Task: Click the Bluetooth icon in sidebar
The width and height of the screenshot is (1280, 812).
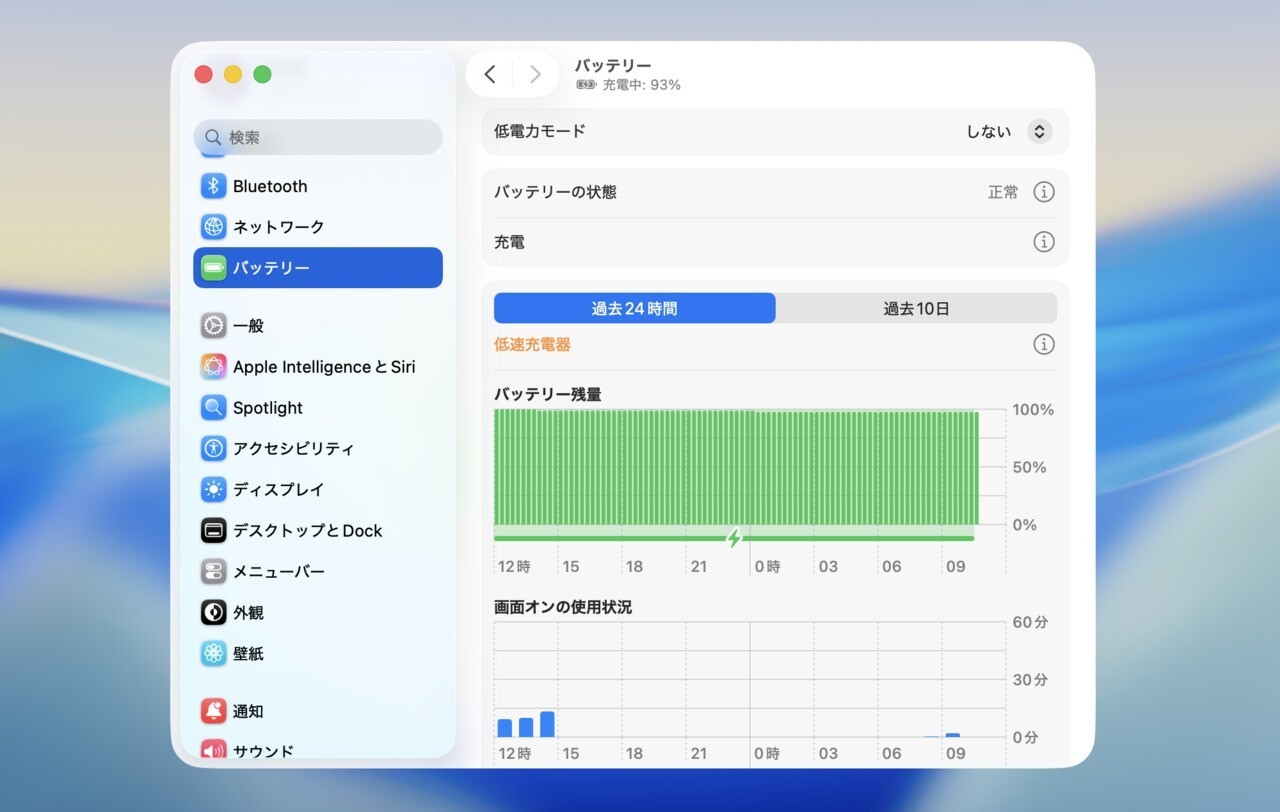Action: click(x=213, y=186)
